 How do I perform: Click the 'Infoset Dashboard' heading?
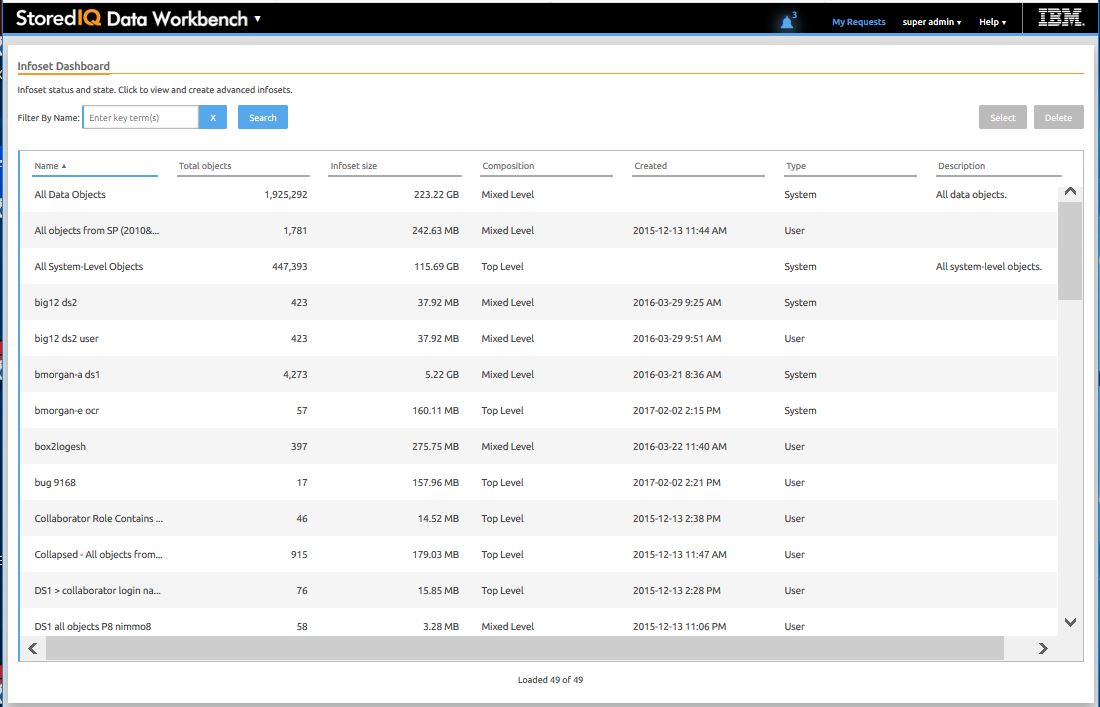64,66
